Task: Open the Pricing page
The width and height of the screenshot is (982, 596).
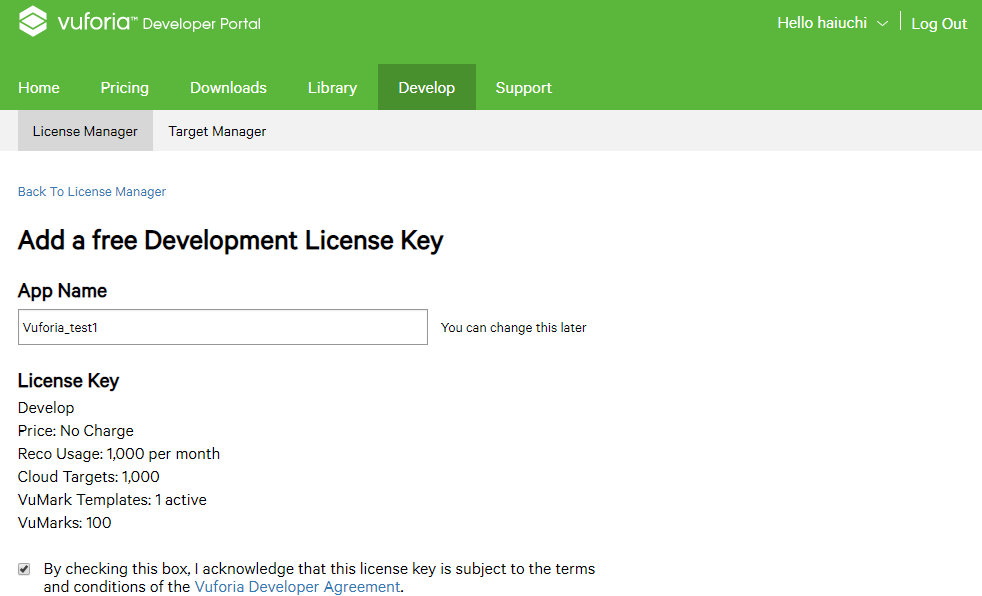Action: click(125, 88)
